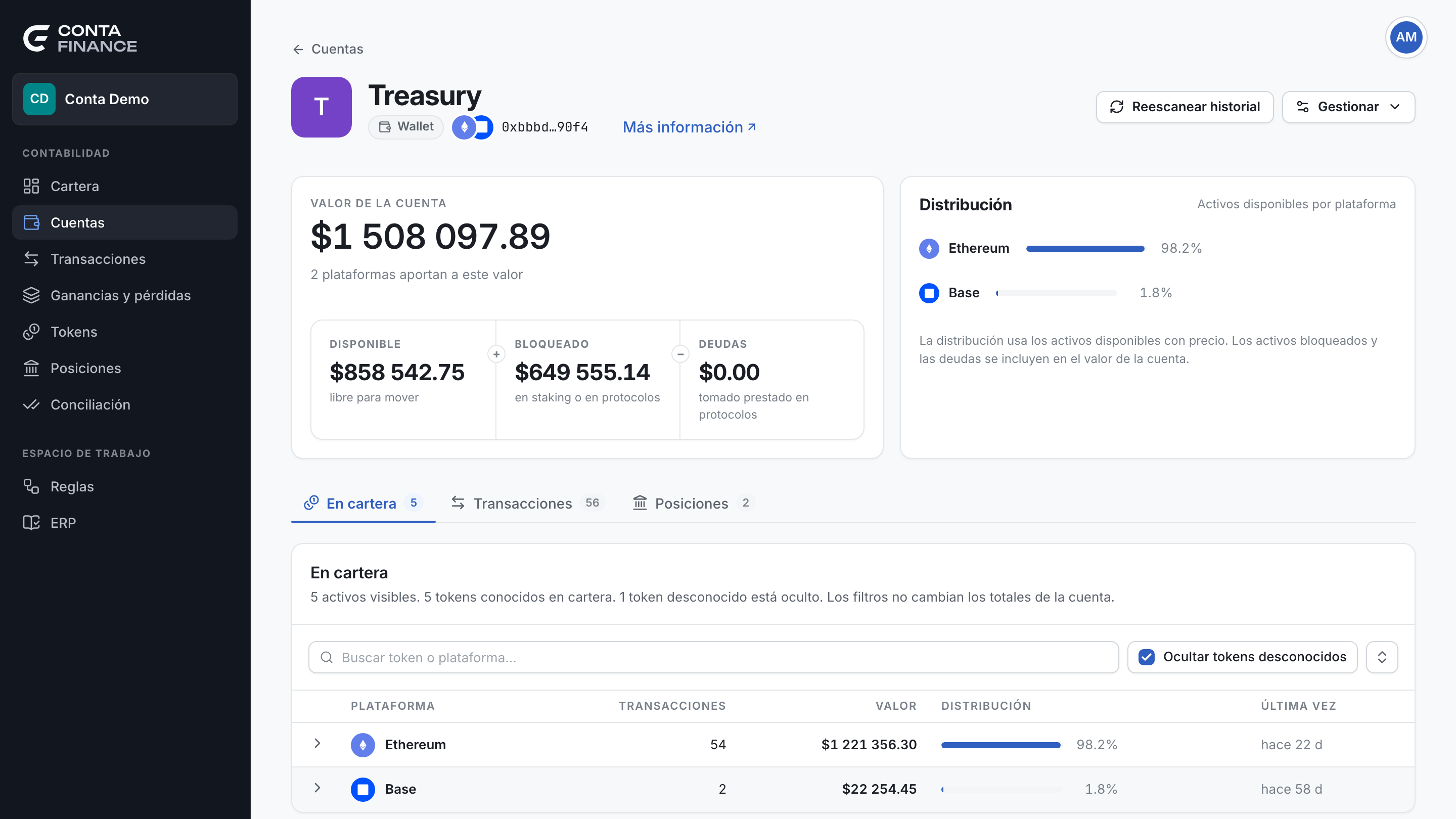
Task: Click the Base icon in the Distribución card
Action: [929, 293]
